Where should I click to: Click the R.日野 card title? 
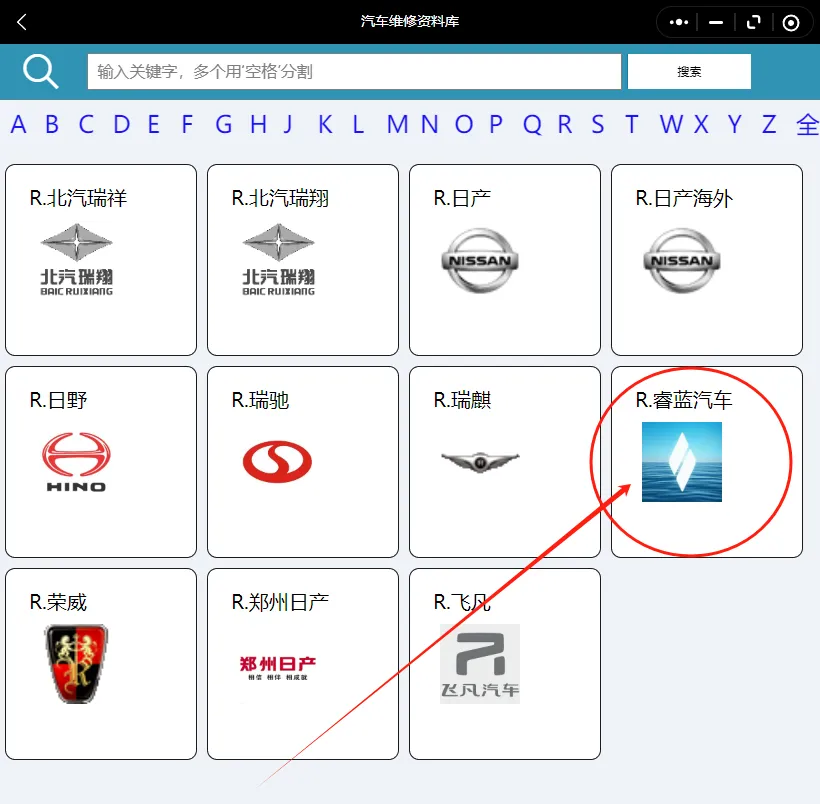pyautogui.click(x=59, y=401)
